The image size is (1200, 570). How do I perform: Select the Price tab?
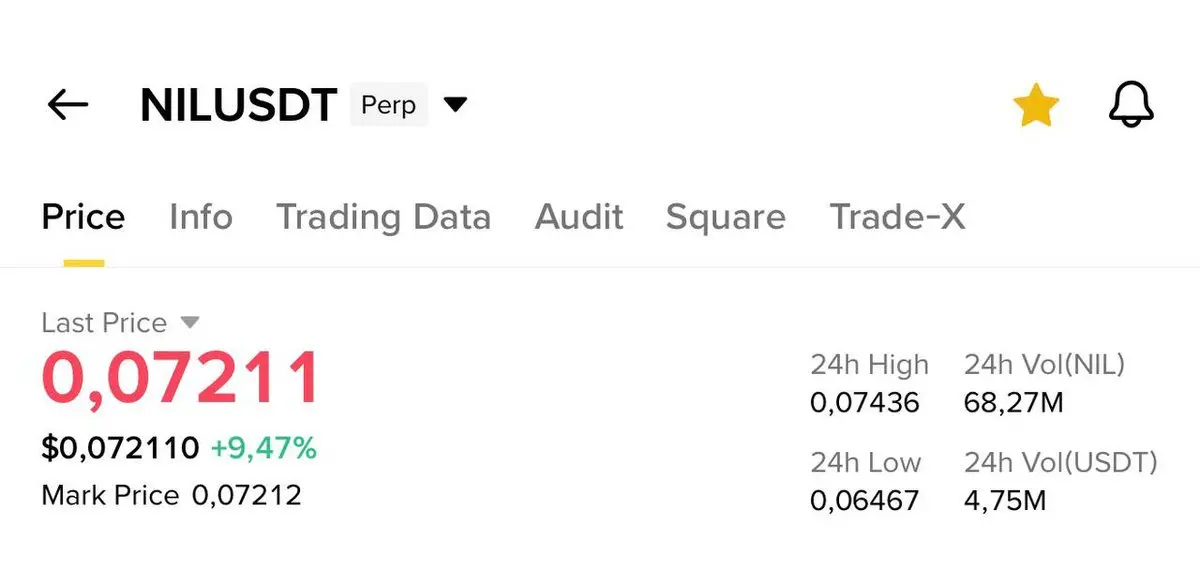coord(83,217)
